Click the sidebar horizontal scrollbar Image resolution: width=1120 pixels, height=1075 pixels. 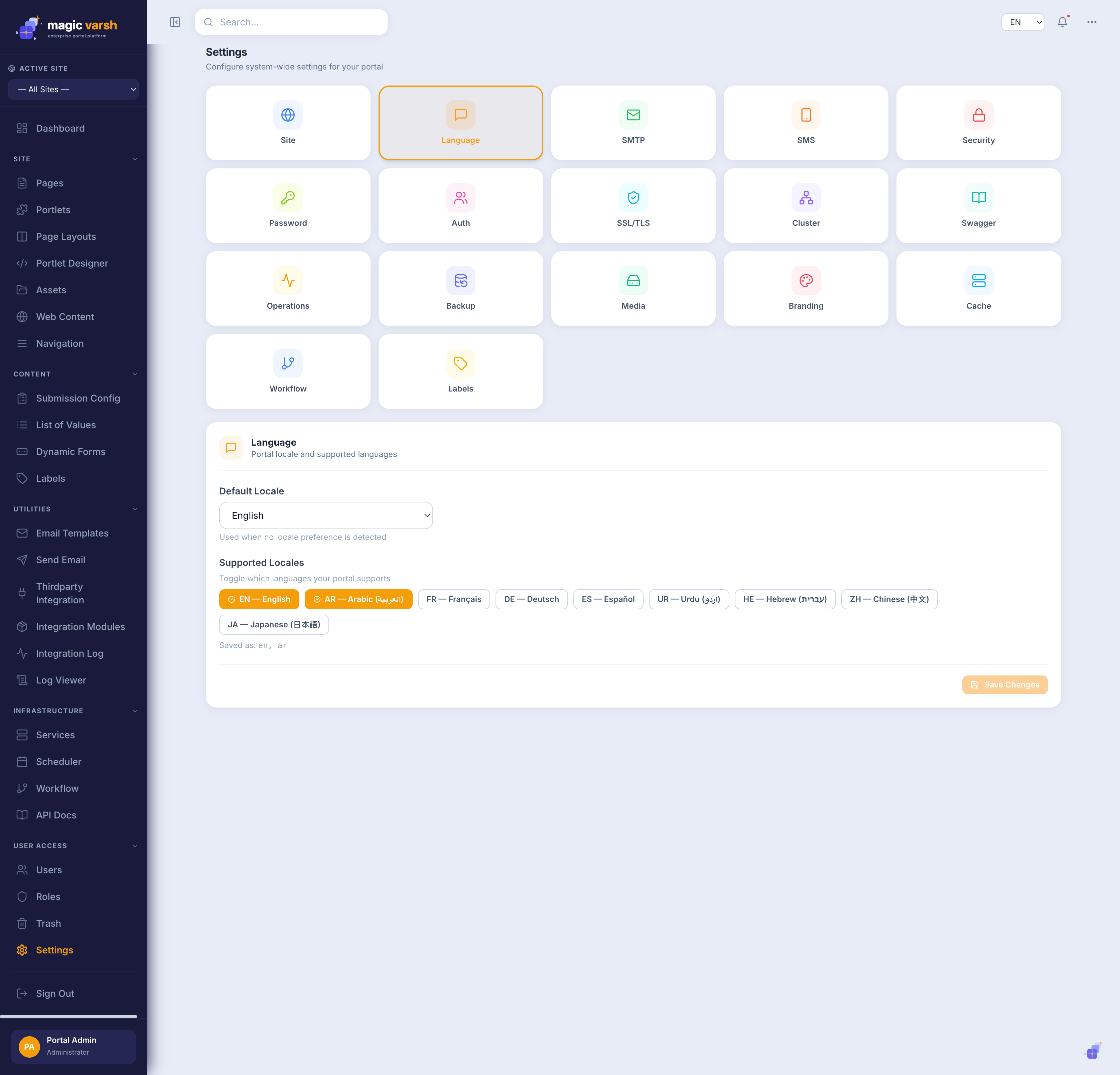(68, 1016)
